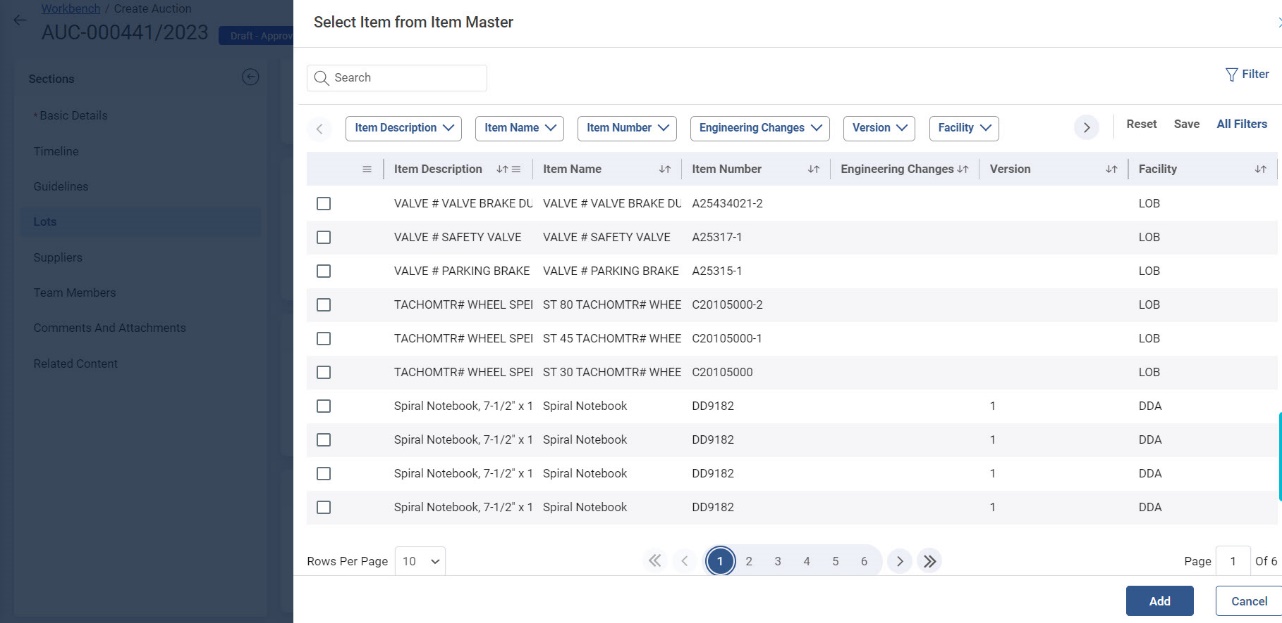Navigate to Timeline section
This screenshot has height=623, width=1282.
pos(56,151)
